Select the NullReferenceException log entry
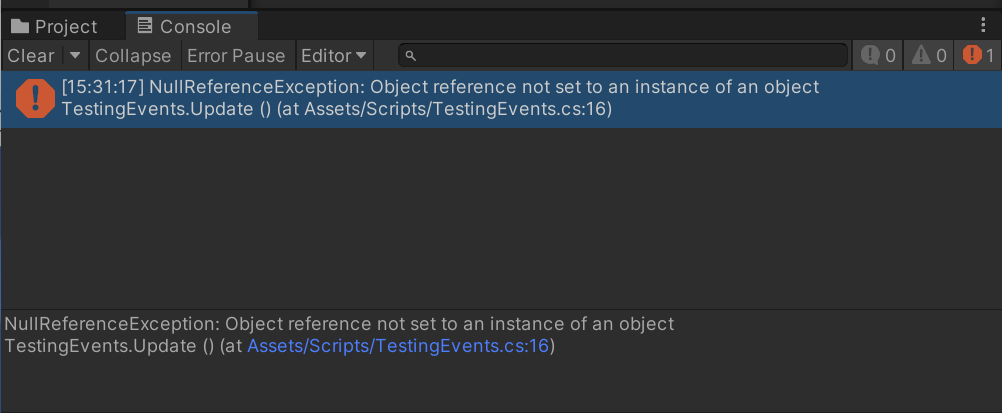This screenshot has width=1002, height=413. point(501,98)
